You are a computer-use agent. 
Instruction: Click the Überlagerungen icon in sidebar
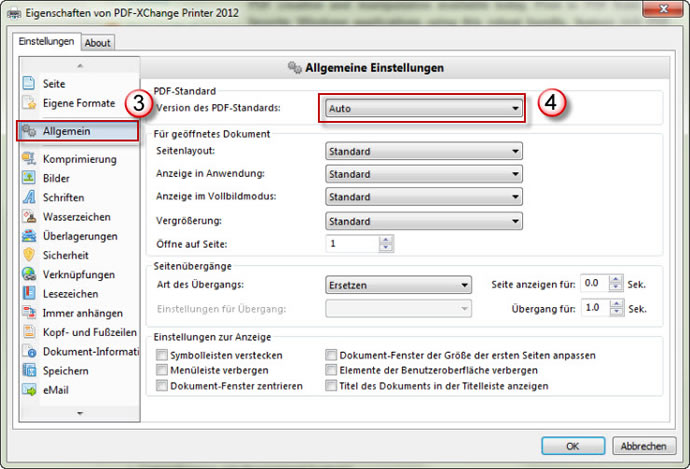click(29, 236)
